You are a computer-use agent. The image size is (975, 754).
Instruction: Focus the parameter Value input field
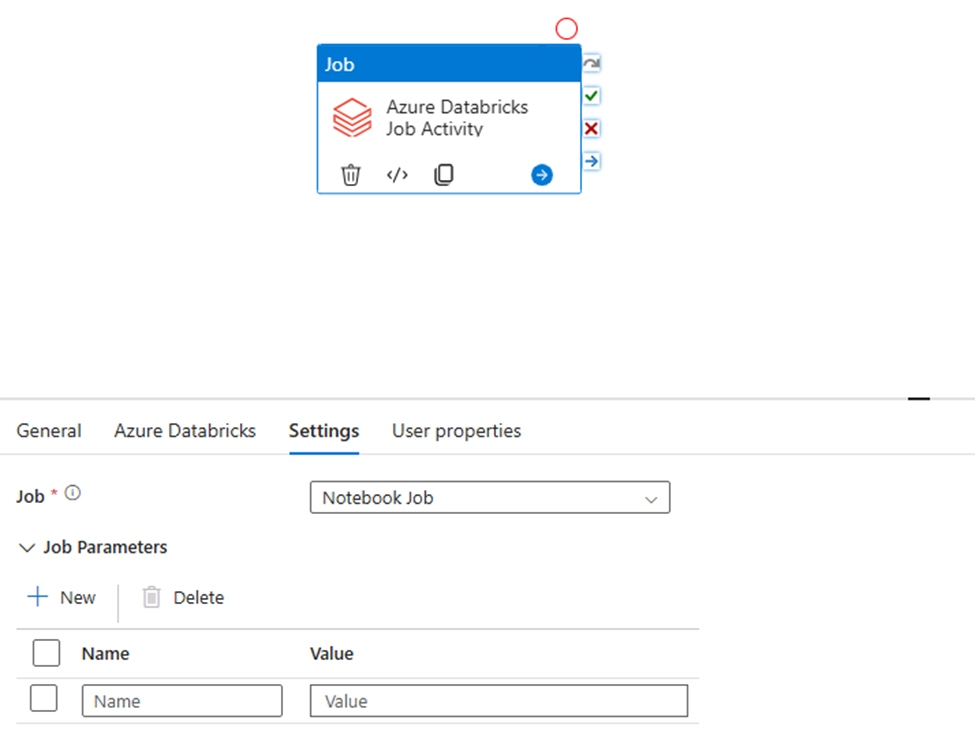(499, 701)
